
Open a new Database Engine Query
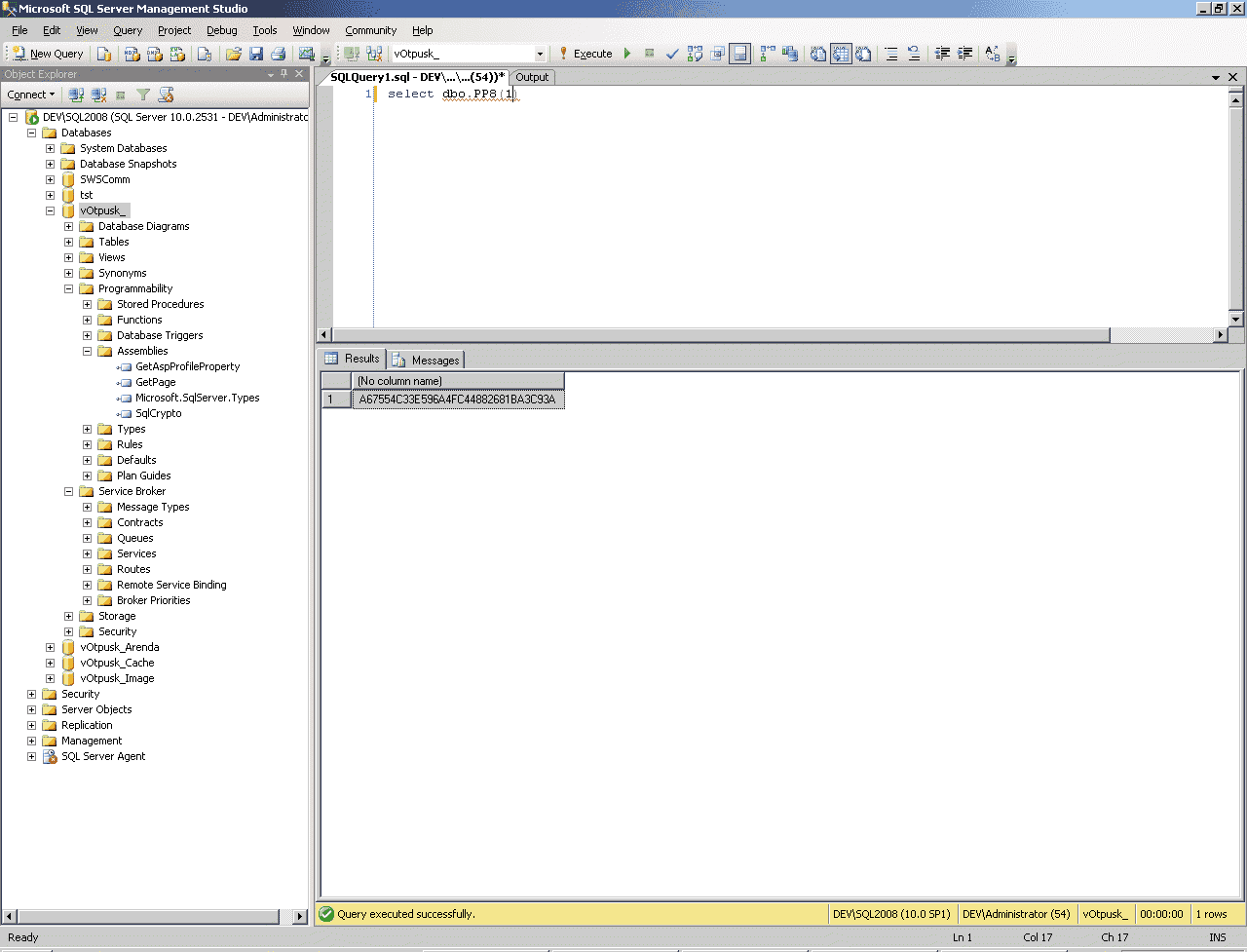click(x=104, y=54)
